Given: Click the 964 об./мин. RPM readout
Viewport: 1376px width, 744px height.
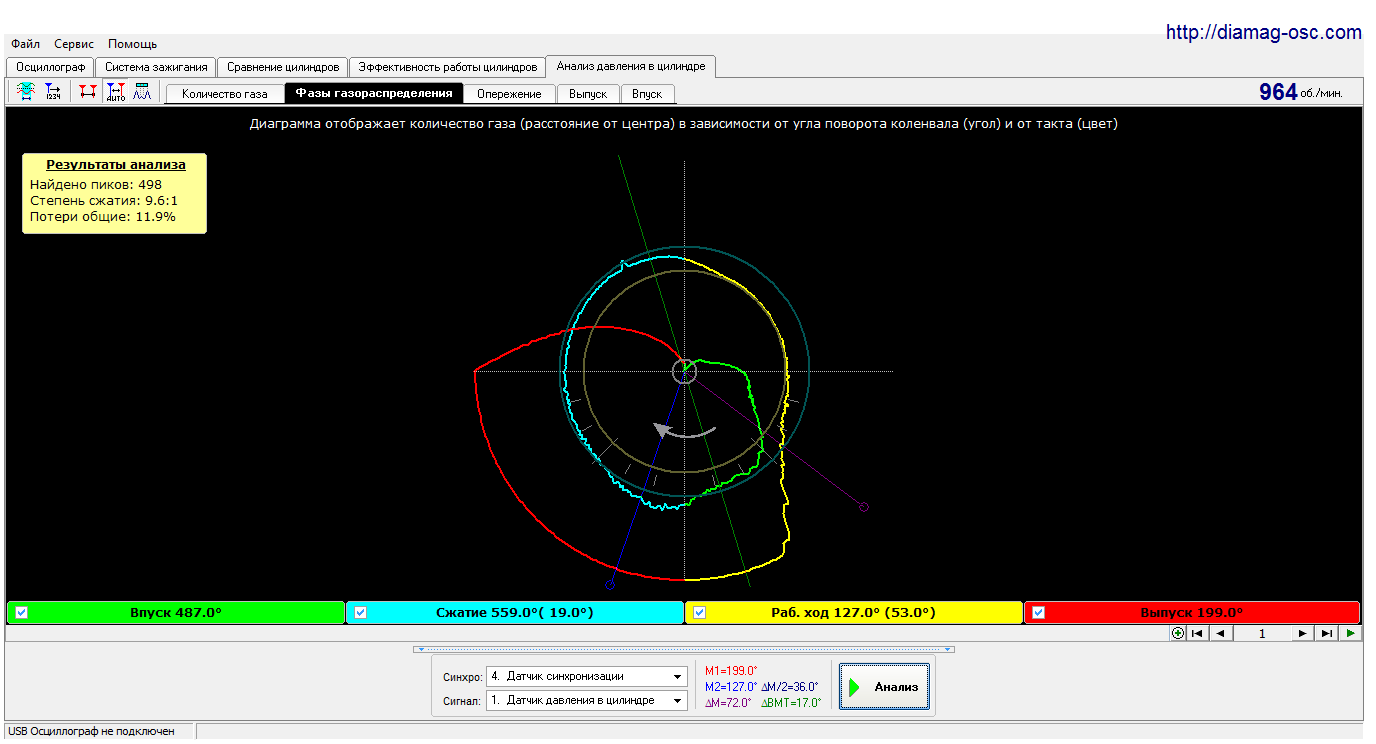Looking at the screenshot, I should [1300, 92].
